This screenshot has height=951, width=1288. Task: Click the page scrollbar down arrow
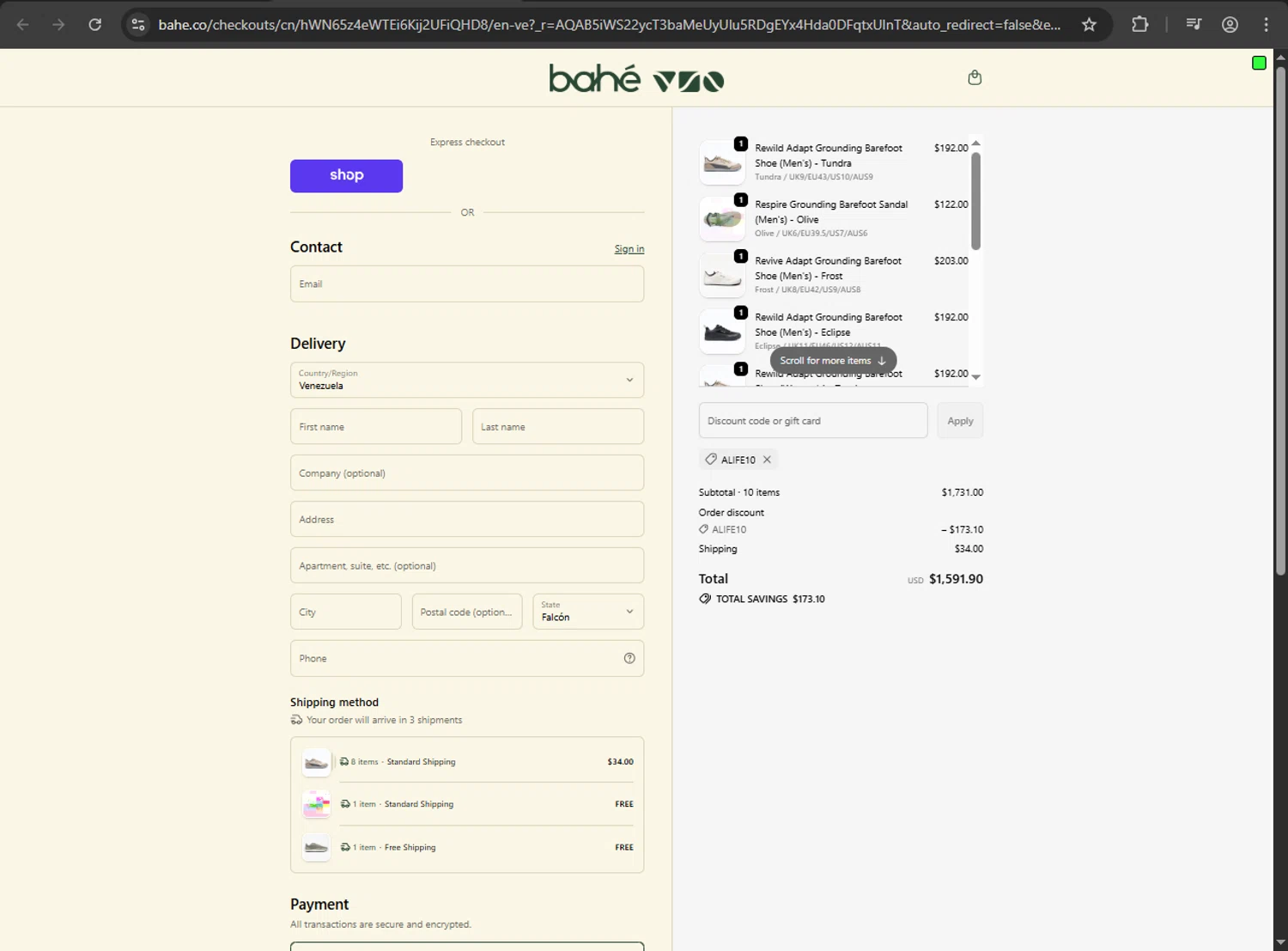pyautogui.click(x=1280, y=942)
